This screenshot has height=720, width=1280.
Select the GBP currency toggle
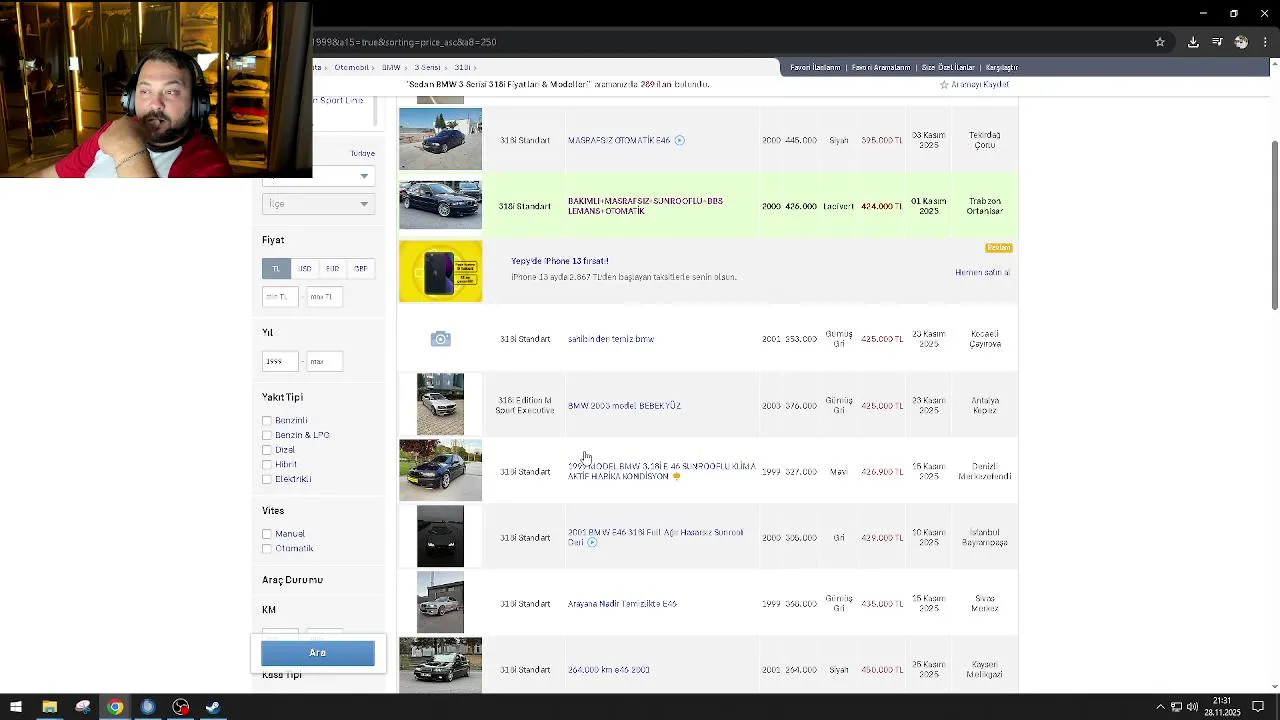click(360, 268)
